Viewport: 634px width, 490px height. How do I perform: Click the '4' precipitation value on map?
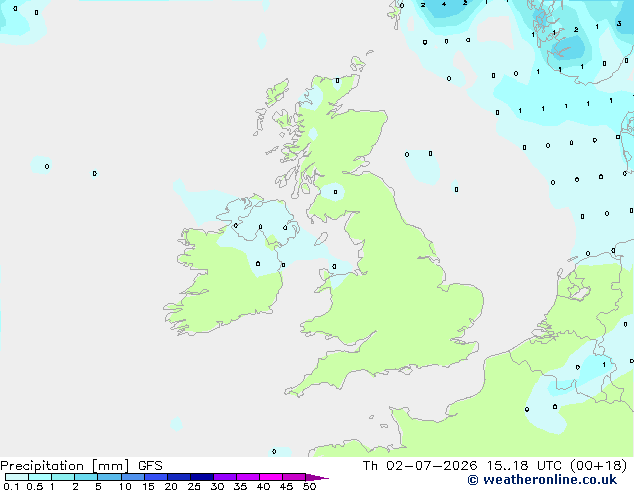pyautogui.click(x=444, y=4)
